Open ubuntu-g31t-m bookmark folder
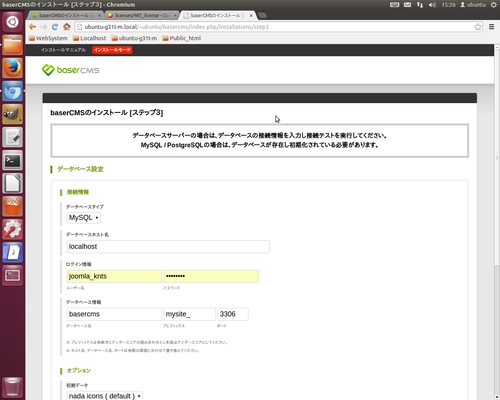This screenshot has height=400, width=500. tap(134, 38)
